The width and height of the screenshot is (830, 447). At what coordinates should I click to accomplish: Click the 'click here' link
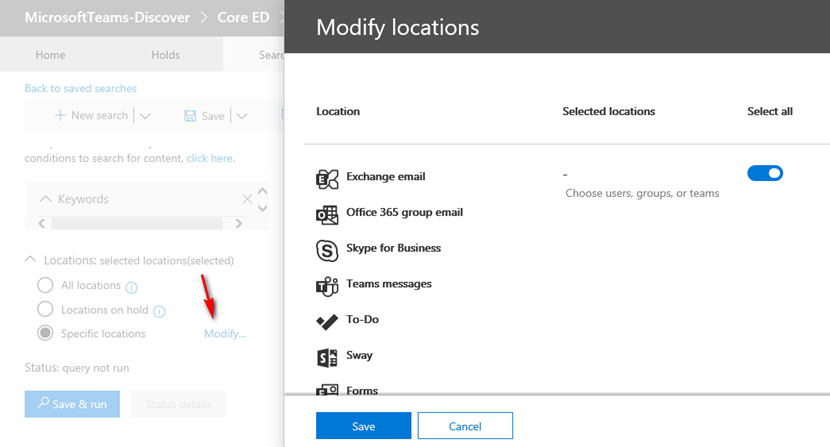click(x=210, y=158)
